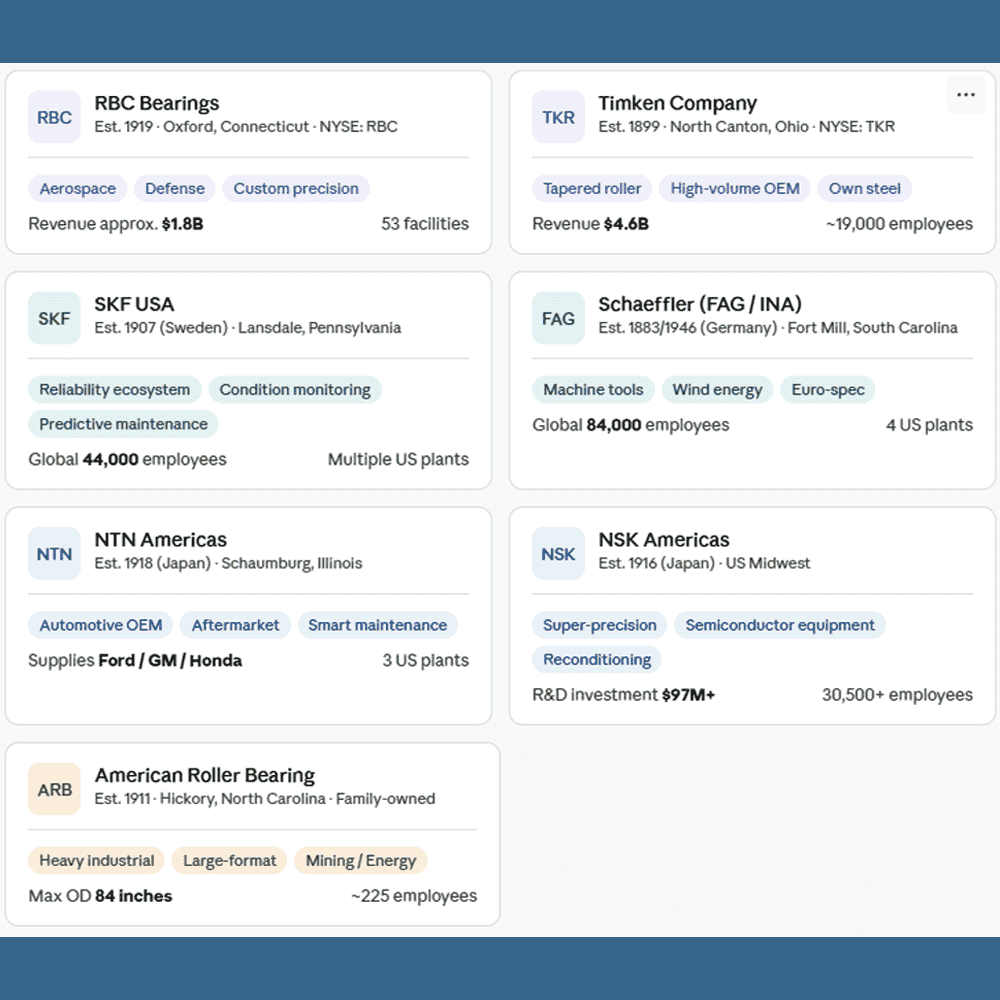The width and height of the screenshot is (1000, 1000).
Task: Select the Semiconductor equipment tag
Action: pos(780,625)
